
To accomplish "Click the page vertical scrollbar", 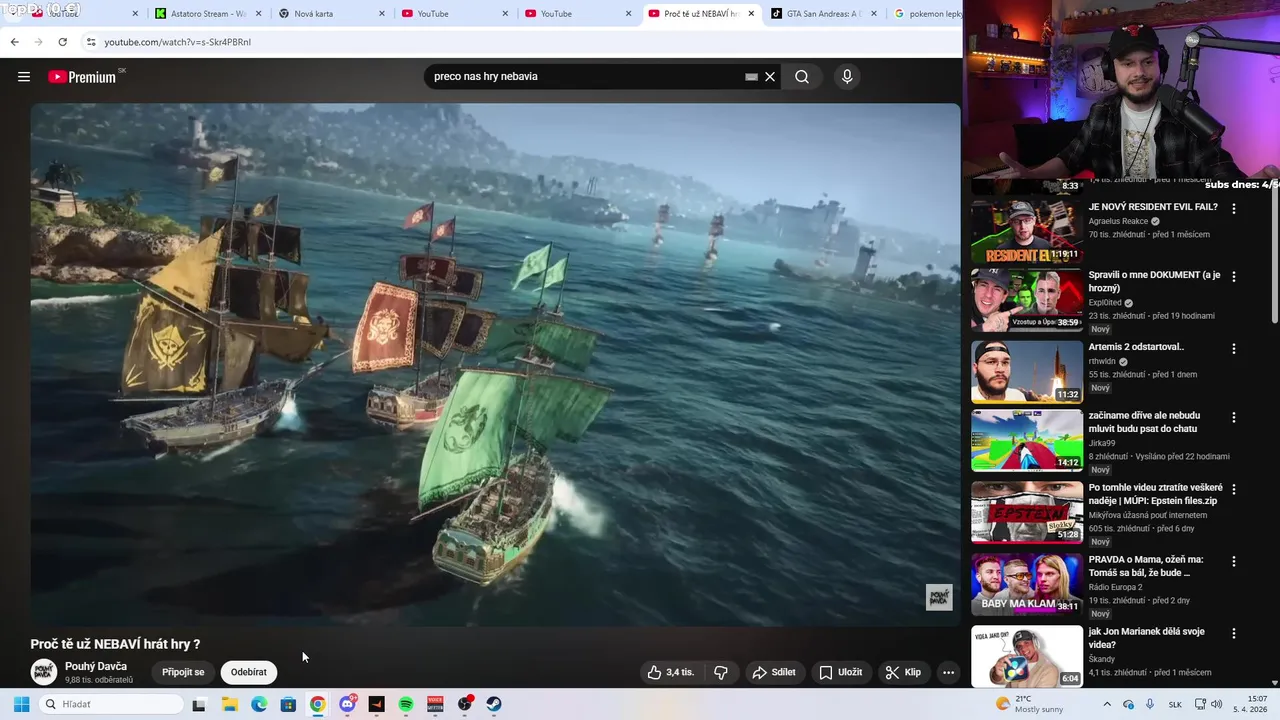I will pos(1274,250).
